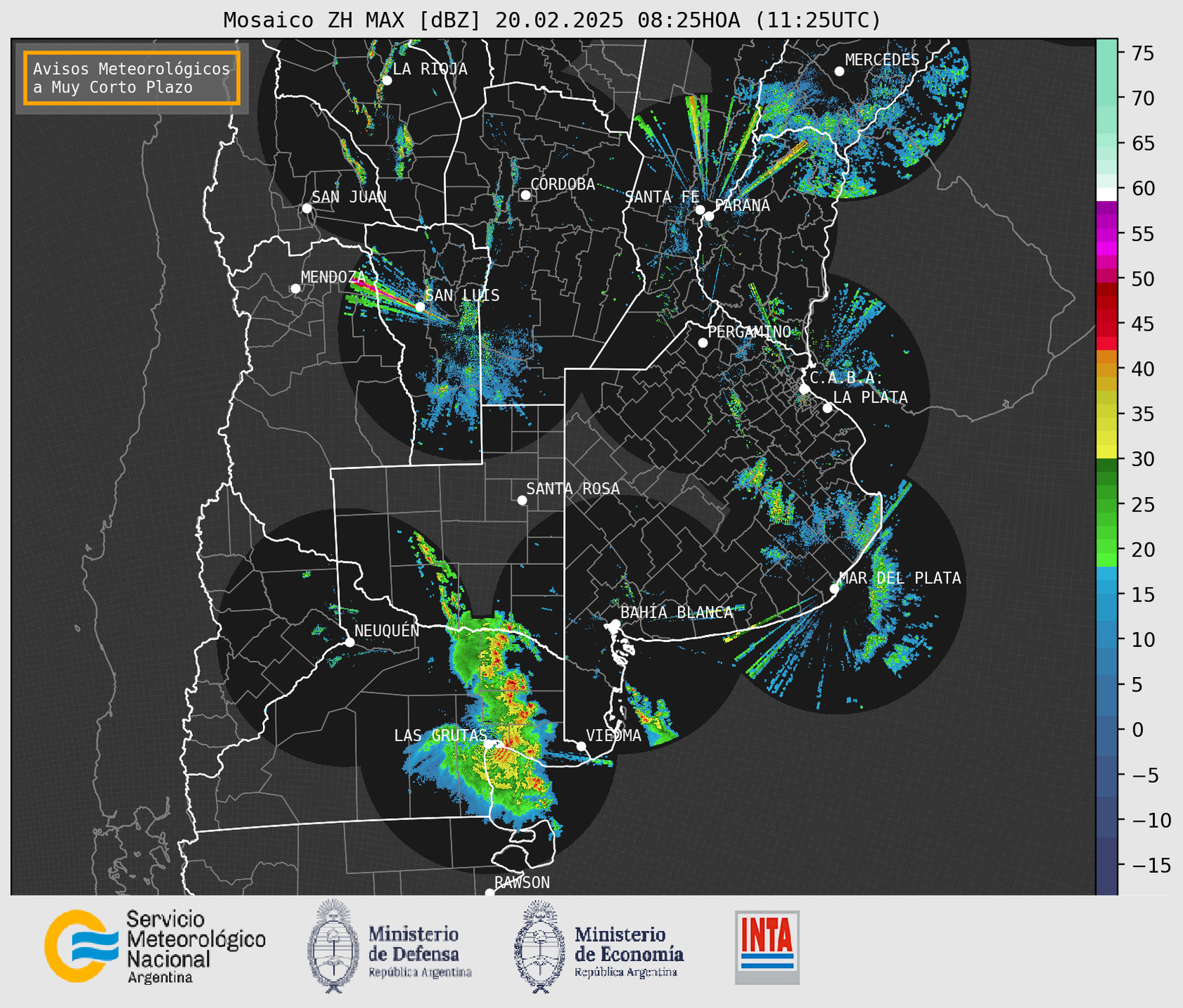The image size is (1183, 1008).
Task: Click the mint 70 dBZ color on the scale
Action: (x=1107, y=98)
